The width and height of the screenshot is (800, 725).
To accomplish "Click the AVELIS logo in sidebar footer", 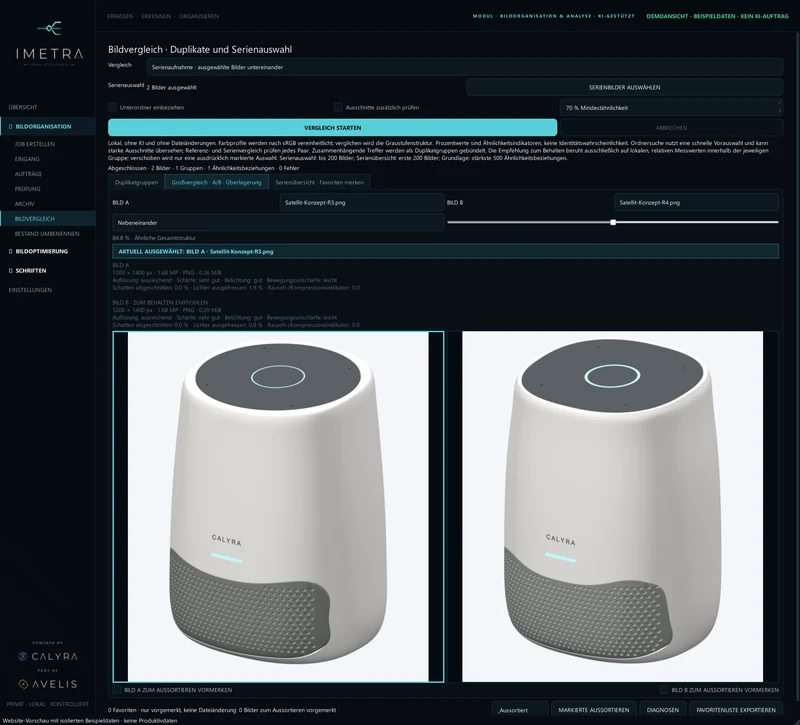I will click(x=48, y=684).
